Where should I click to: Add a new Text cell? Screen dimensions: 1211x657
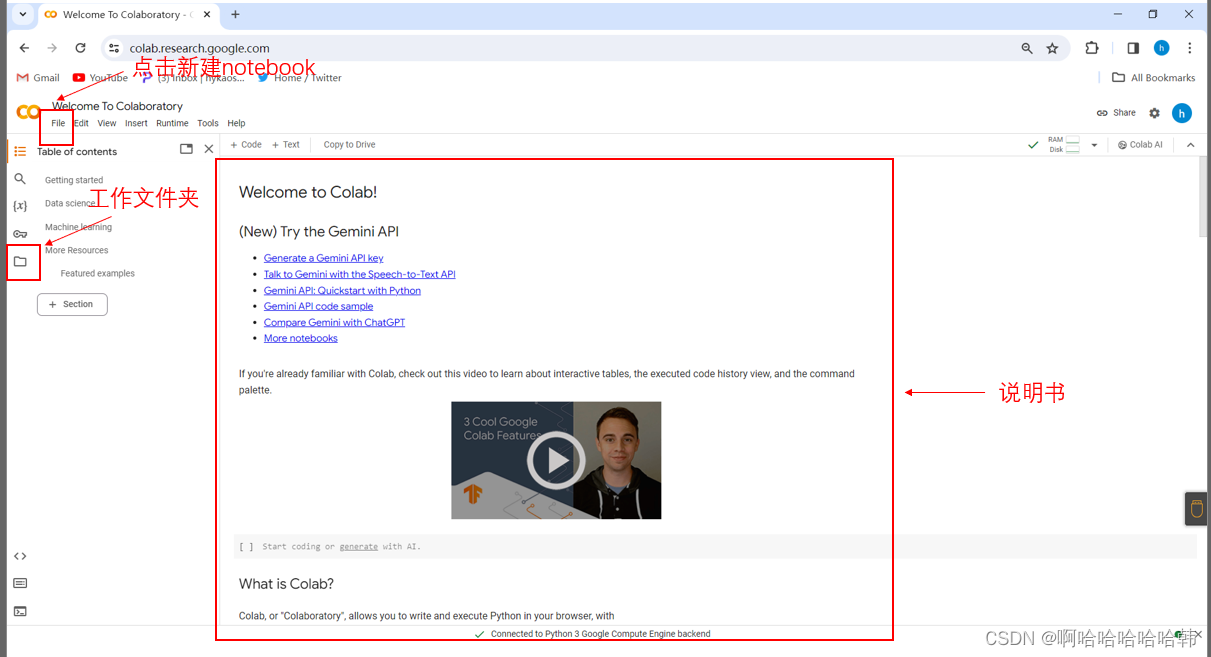coord(286,145)
